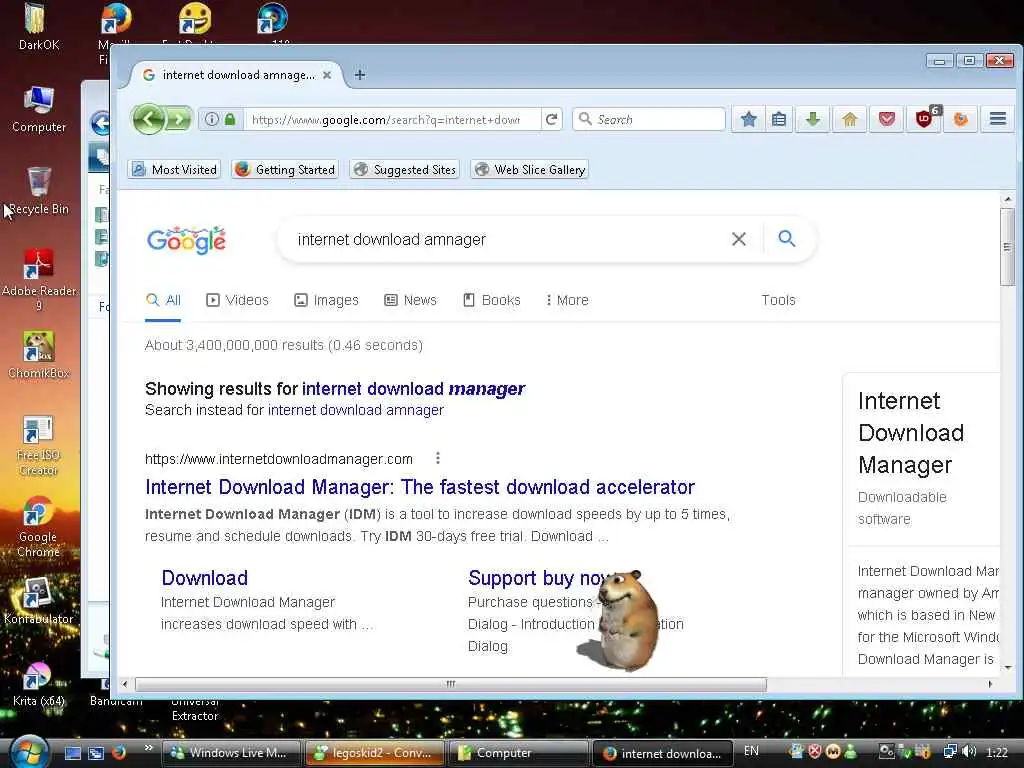Launch Google Chrome desktop shortcut
The image size is (1024, 768).
(x=39, y=526)
